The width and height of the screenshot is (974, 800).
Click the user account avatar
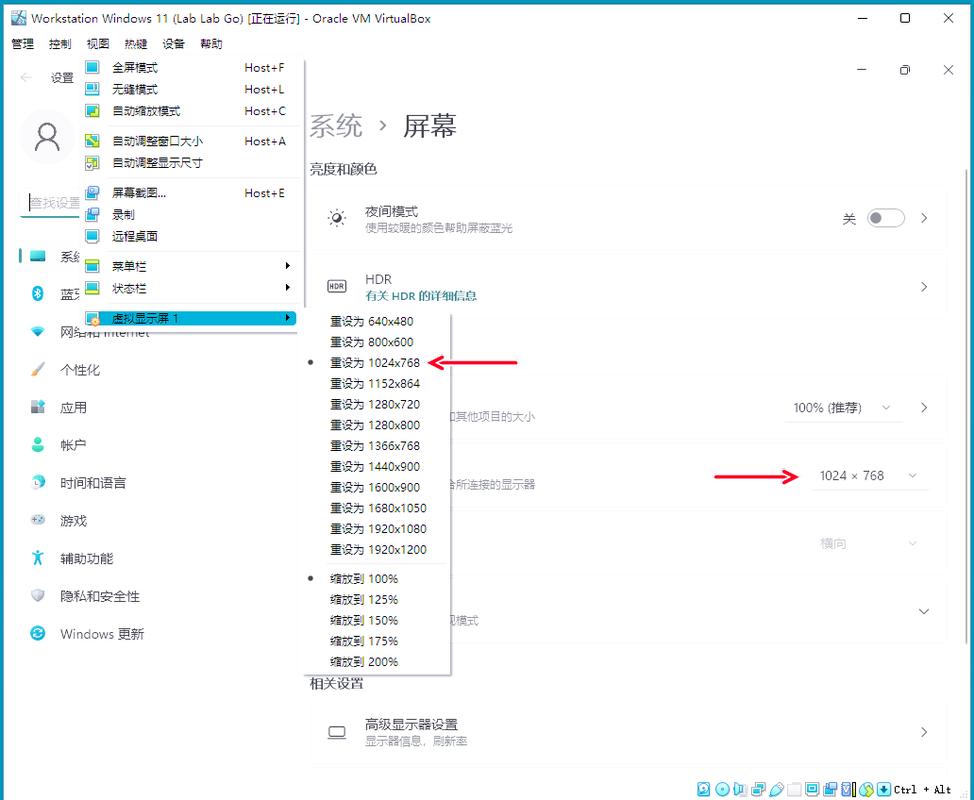click(x=47, y=137)
